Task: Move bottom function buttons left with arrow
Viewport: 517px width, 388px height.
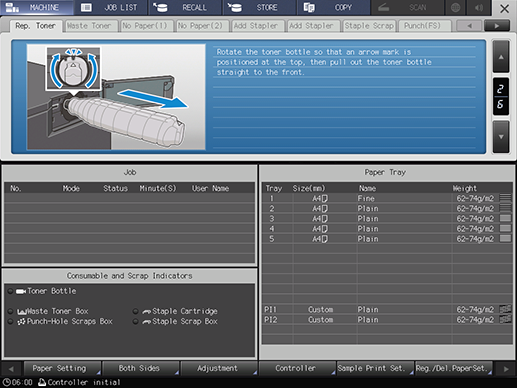Action: click(x=11, y=369)
